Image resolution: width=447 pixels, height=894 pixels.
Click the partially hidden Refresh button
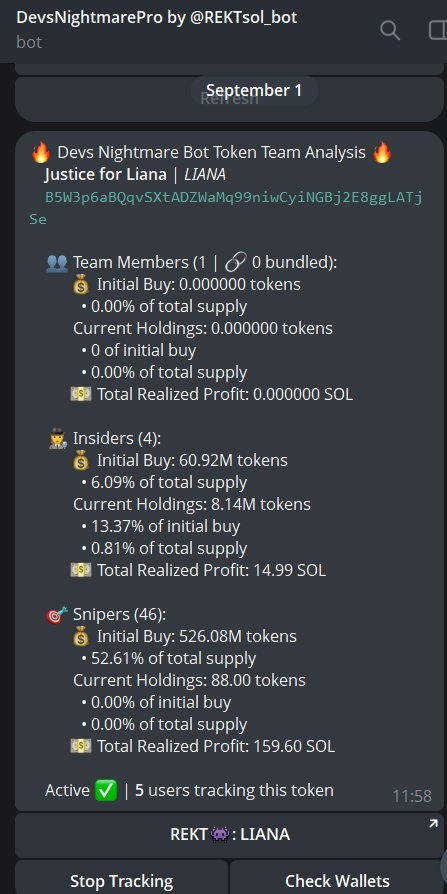coord(229,99)
